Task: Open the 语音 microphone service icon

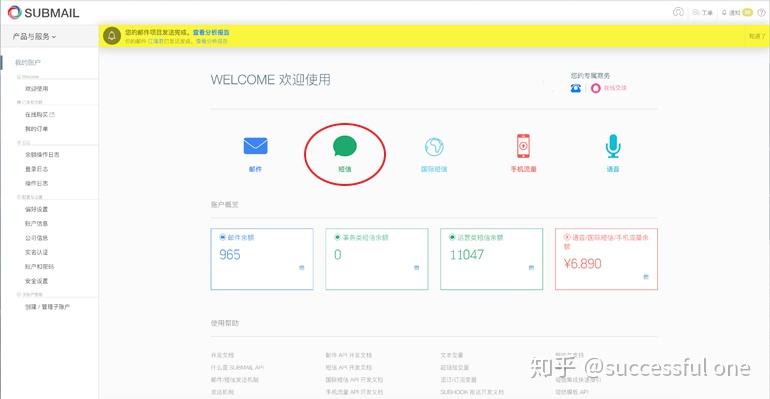Action: click(x=613, y=146)
